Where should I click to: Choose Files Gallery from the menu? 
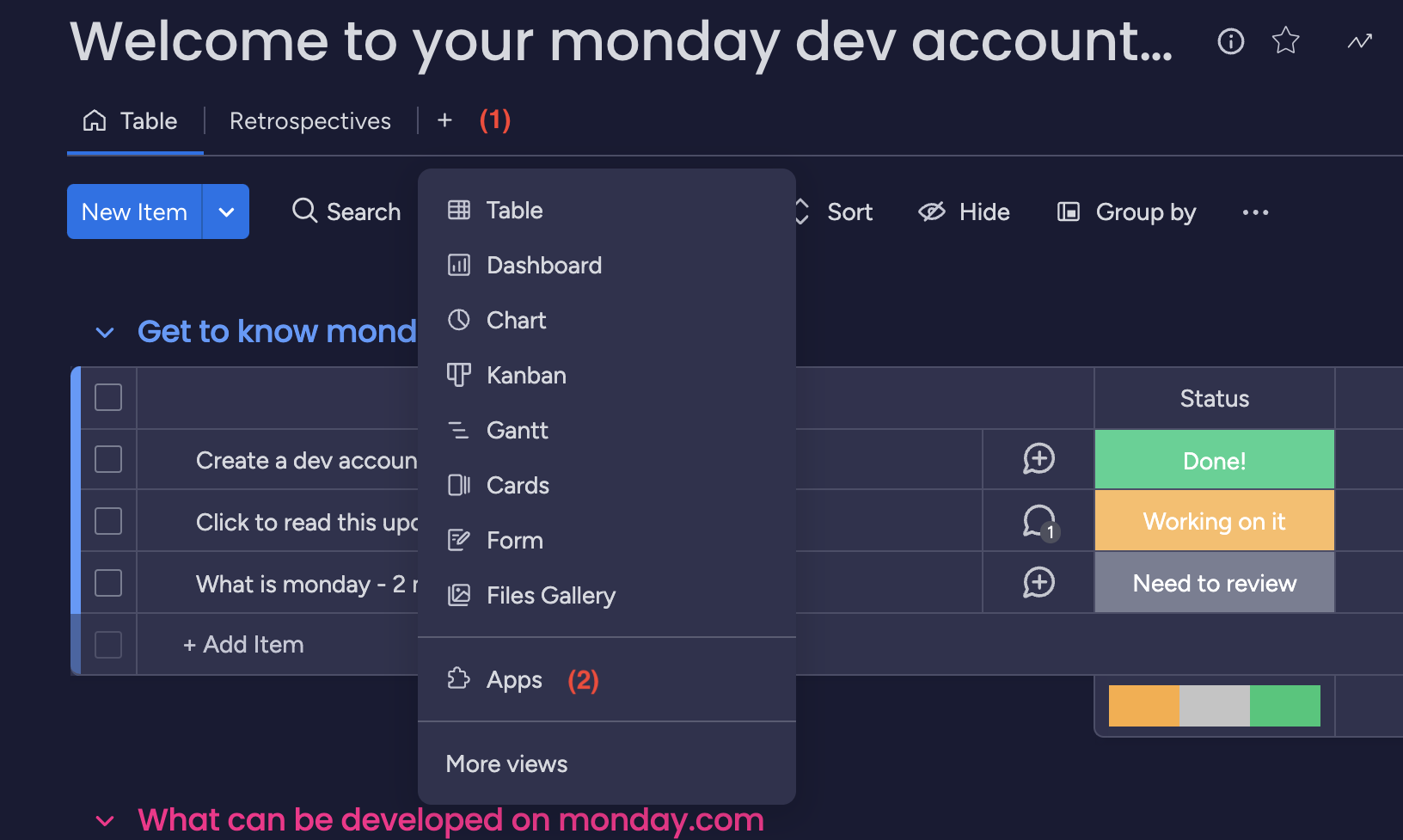[x=607, y=595]
